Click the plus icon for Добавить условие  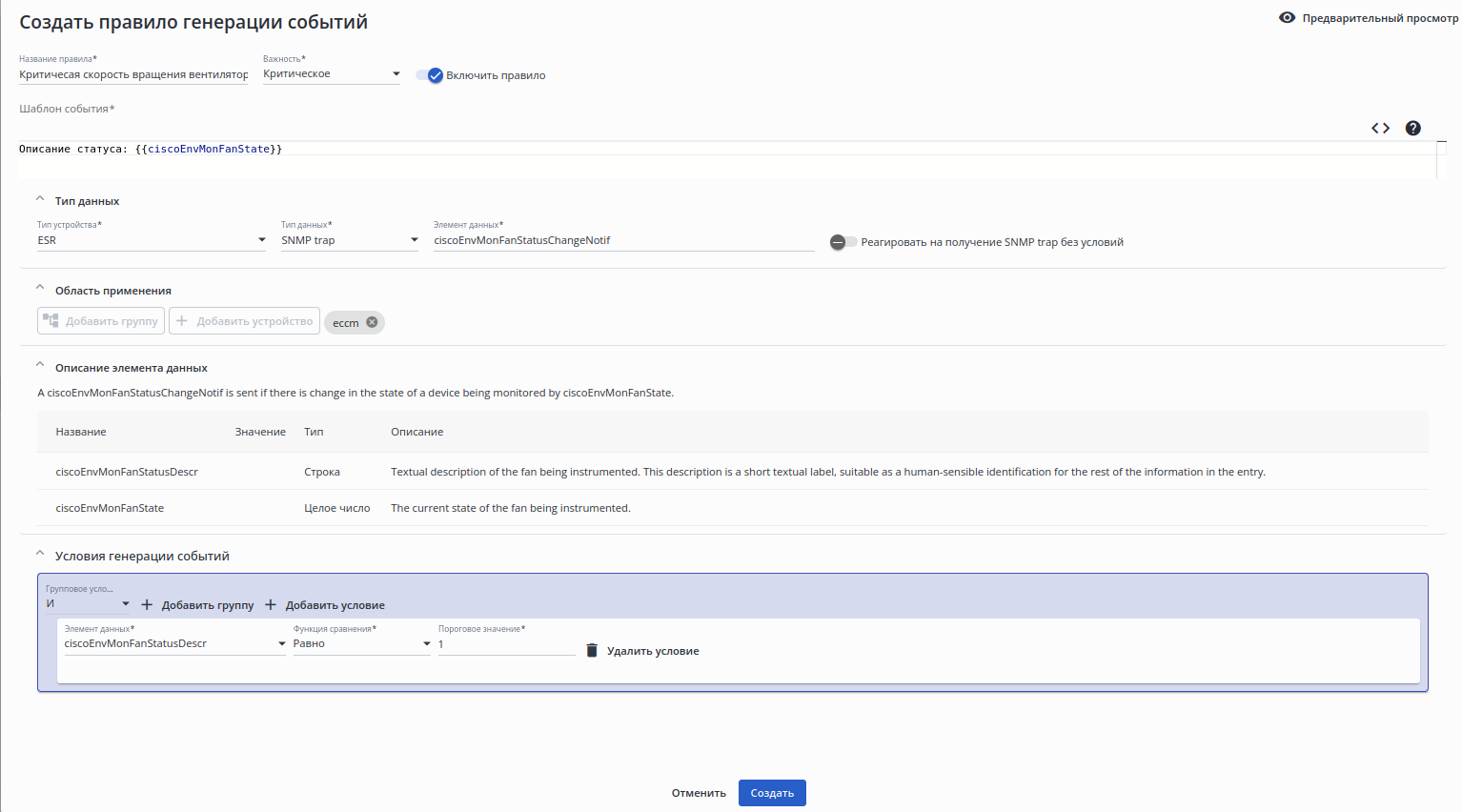click(x=271, y=605)
